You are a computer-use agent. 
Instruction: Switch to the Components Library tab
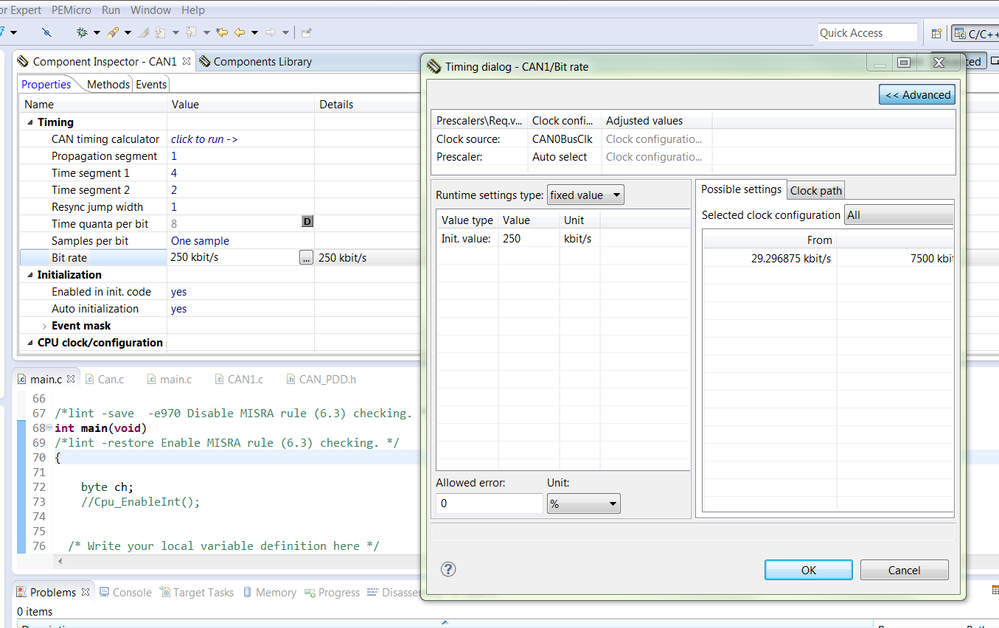(x=255, y=62)
